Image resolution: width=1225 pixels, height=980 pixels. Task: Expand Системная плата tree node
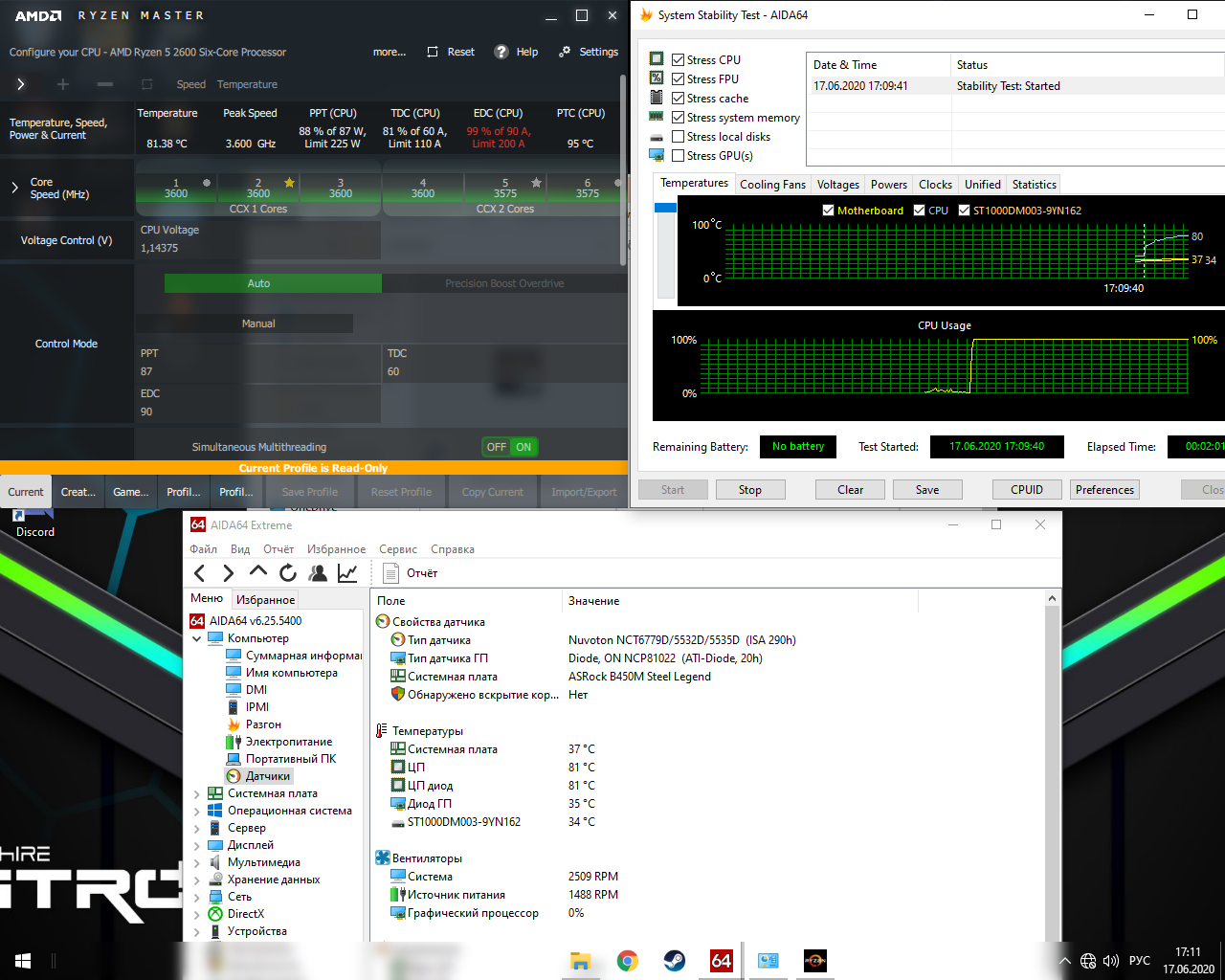coord(197,793)
